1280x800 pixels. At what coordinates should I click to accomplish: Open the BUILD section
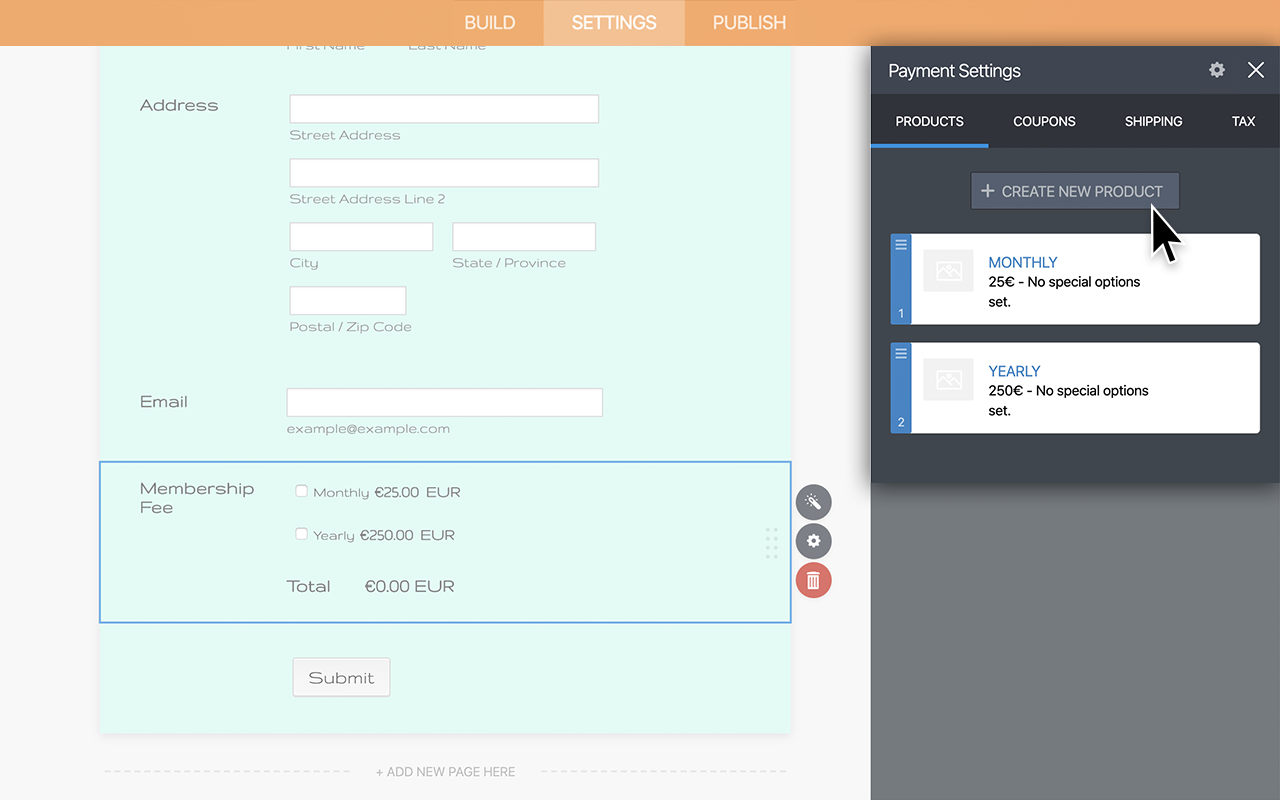pos(490,22)
